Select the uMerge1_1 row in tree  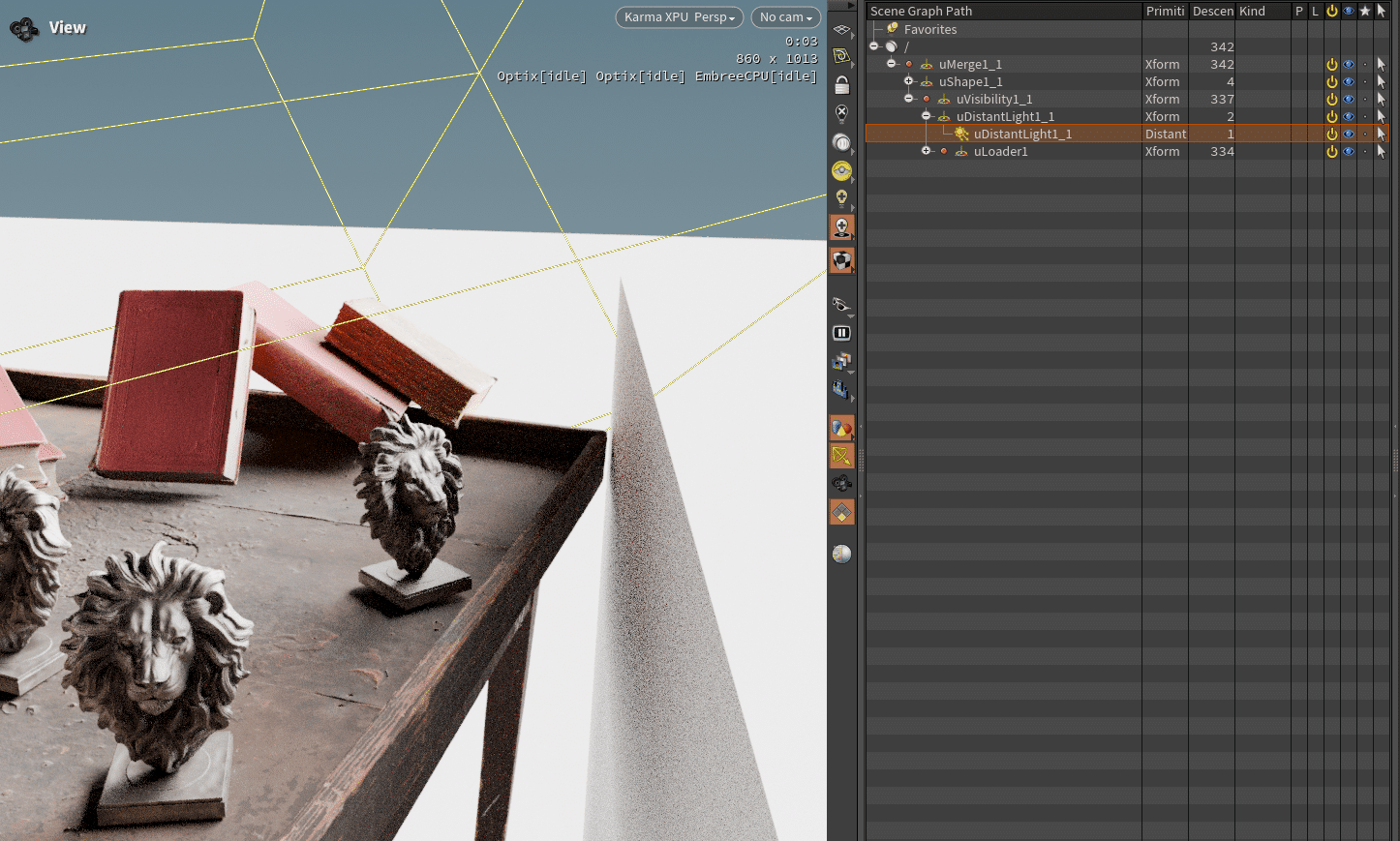click(x=969, y=65)
